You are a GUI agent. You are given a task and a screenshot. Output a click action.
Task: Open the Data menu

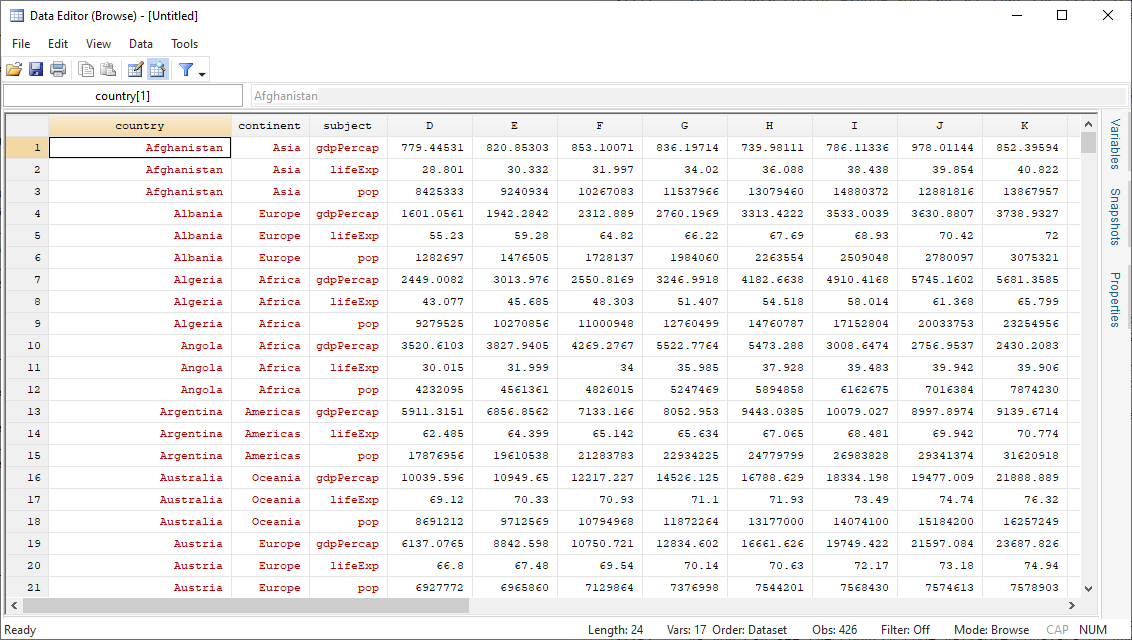[x=141, y=44]
